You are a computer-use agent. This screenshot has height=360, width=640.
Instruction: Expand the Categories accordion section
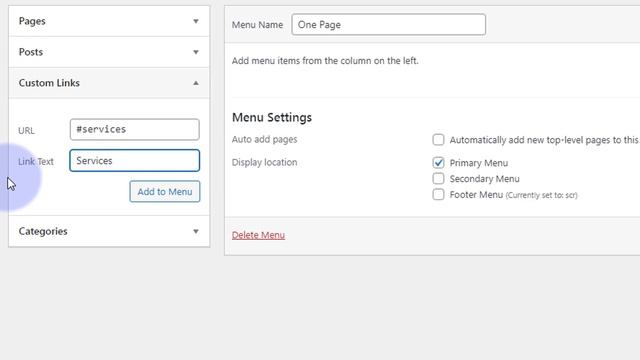click(109, 231)
